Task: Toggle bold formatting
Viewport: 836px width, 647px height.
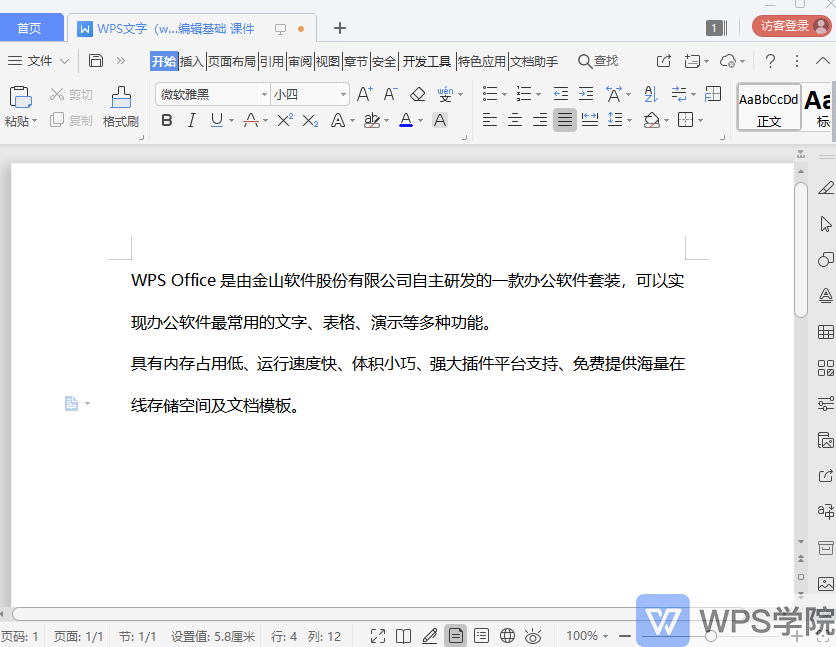Action: (x=167, y=121)
